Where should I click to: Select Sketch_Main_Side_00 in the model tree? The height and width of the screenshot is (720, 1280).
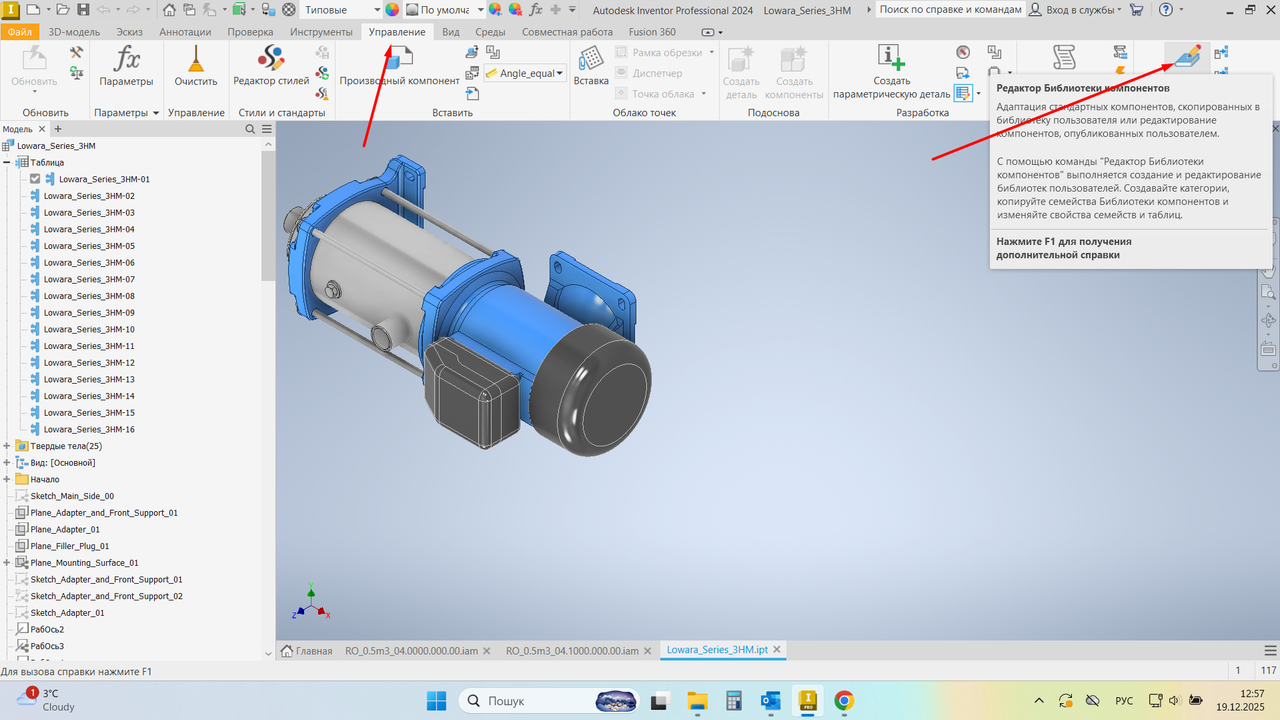coord(72,496)
